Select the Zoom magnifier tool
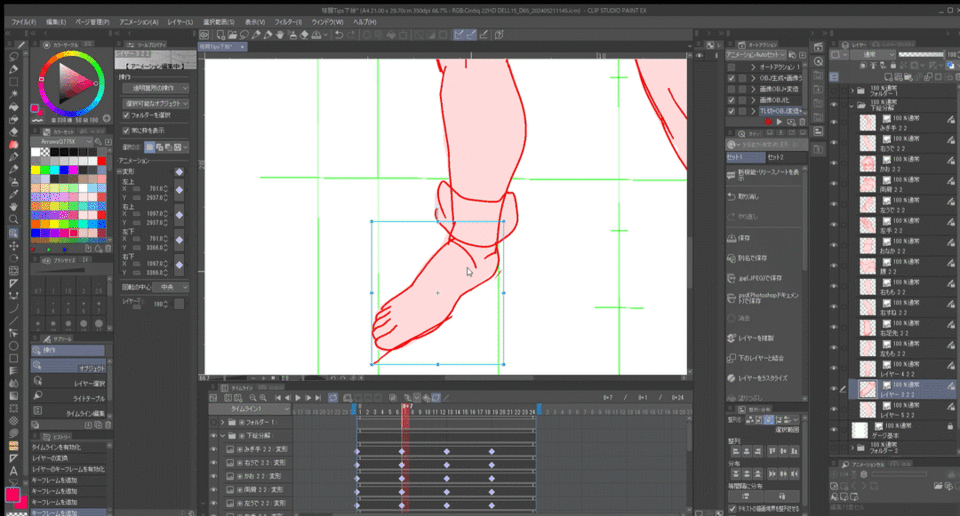This screenshot has height=516, width=960. pos(13,219)
